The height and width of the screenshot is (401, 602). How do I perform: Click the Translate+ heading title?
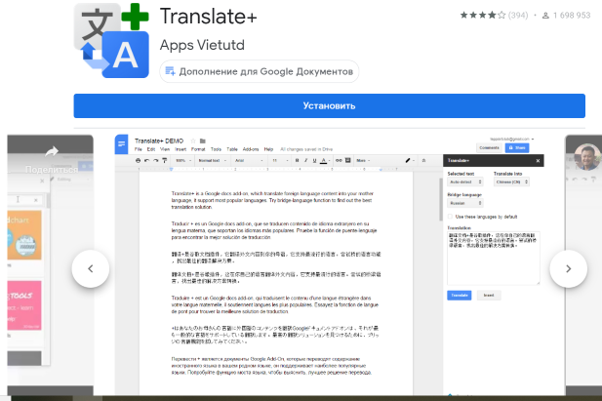208,17
